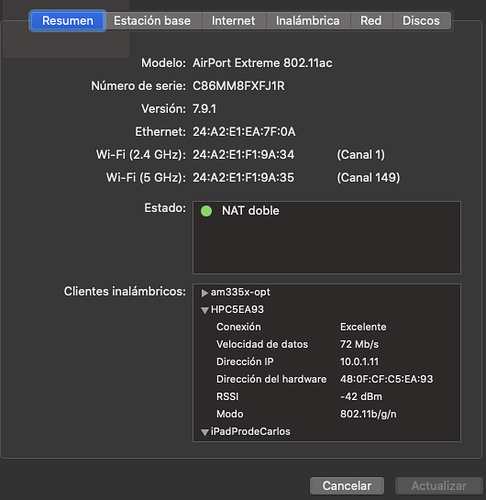Image resolution: width=486 pixels, height=500 pixels.
Task: Click the green NAT doble status indicator
Action: pos(206,211)
